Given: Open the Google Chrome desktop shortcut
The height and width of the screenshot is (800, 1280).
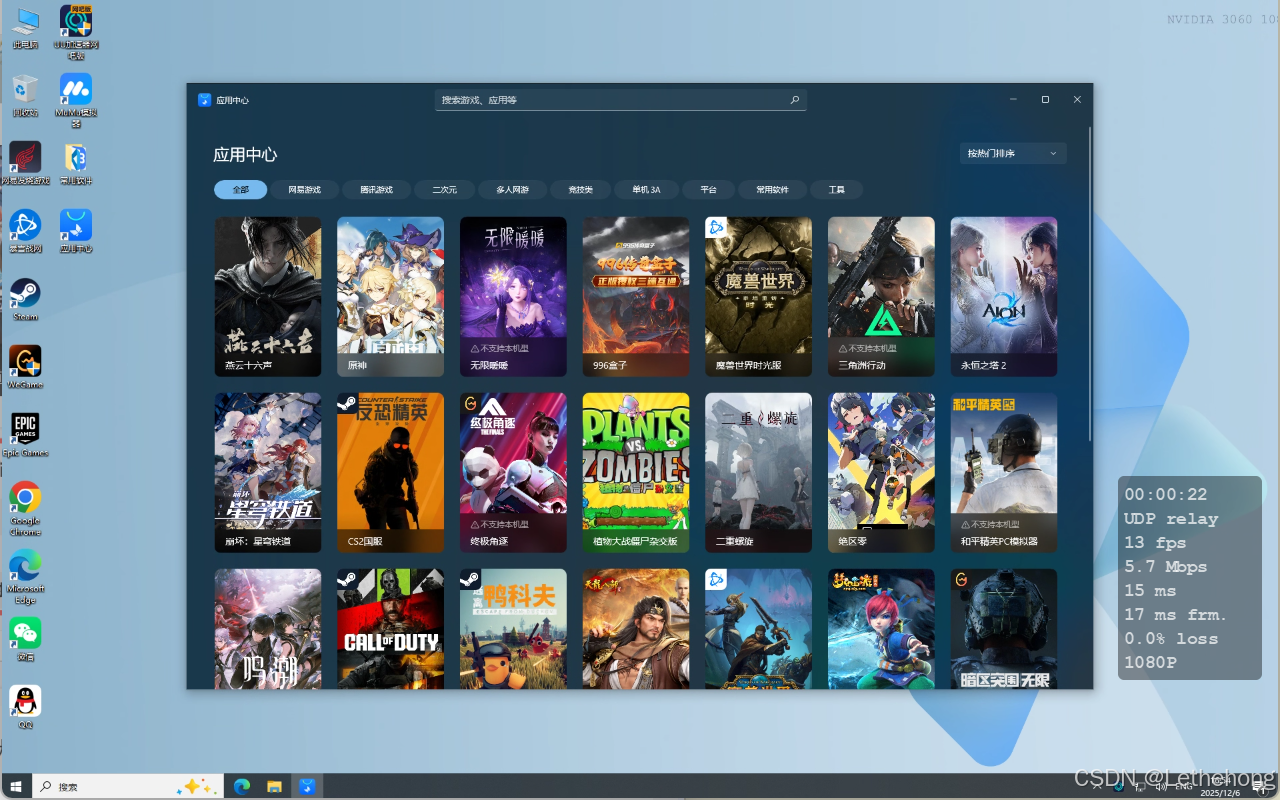Looking at the screenshot, I should [x=25, y=508].
